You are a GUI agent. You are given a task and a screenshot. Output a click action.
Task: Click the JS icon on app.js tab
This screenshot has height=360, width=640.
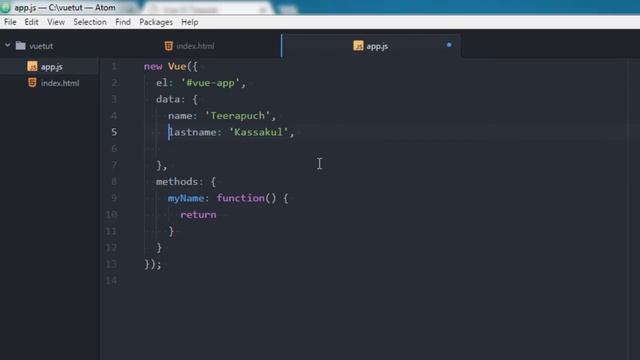(358, 46)
